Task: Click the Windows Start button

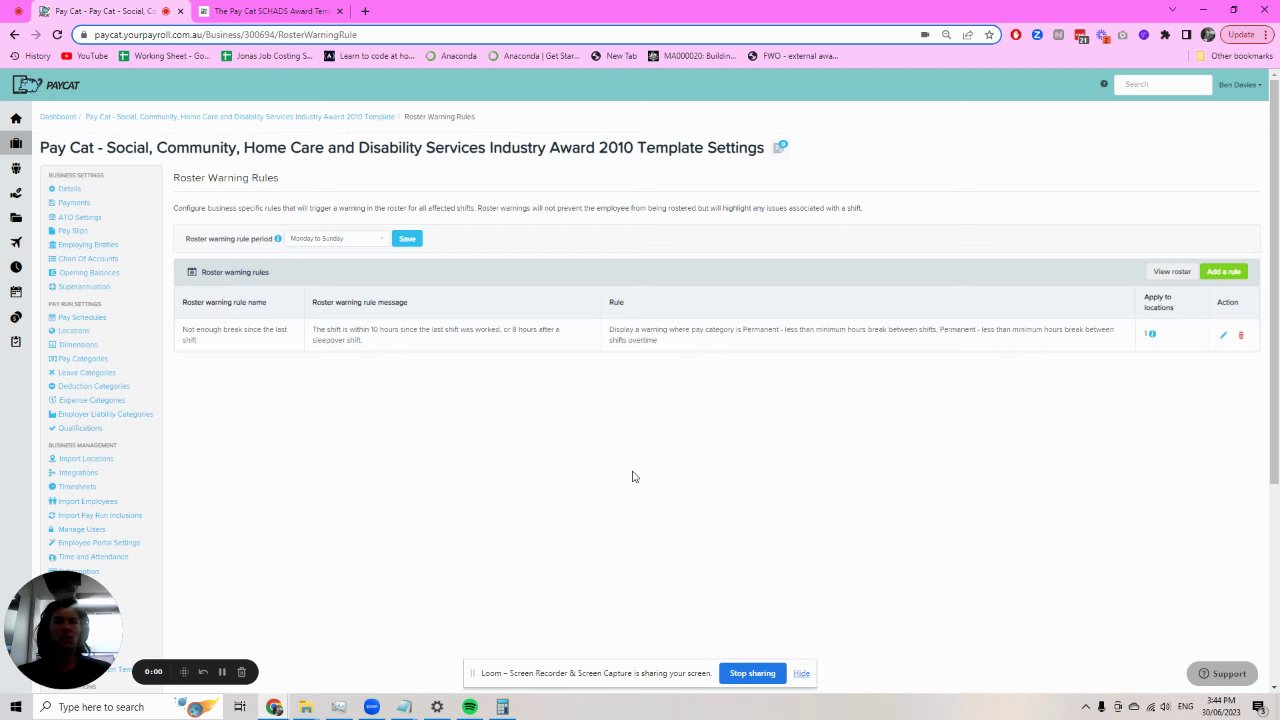Action: click(16, 707)
